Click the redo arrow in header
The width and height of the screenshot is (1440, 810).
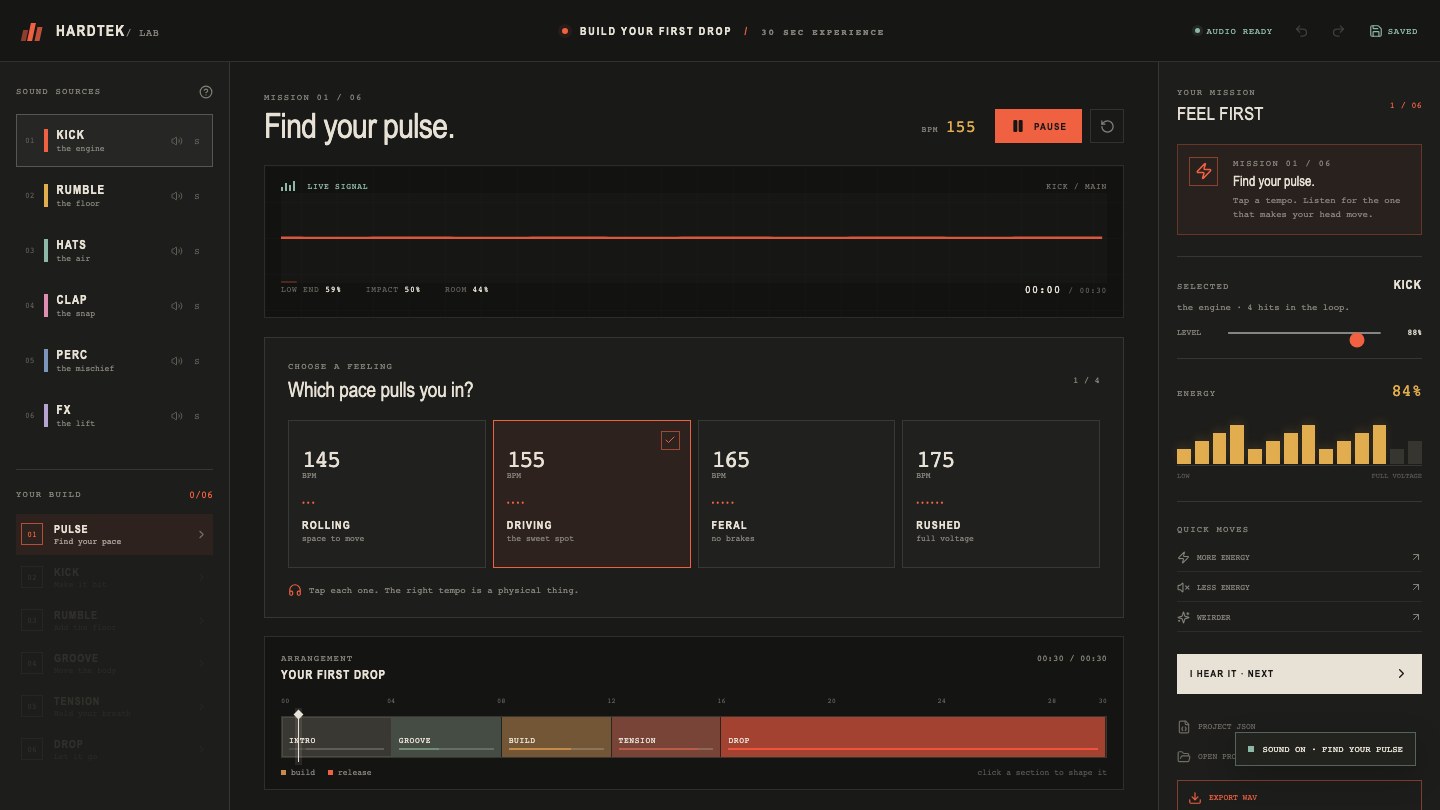(x=1338, y=31)
